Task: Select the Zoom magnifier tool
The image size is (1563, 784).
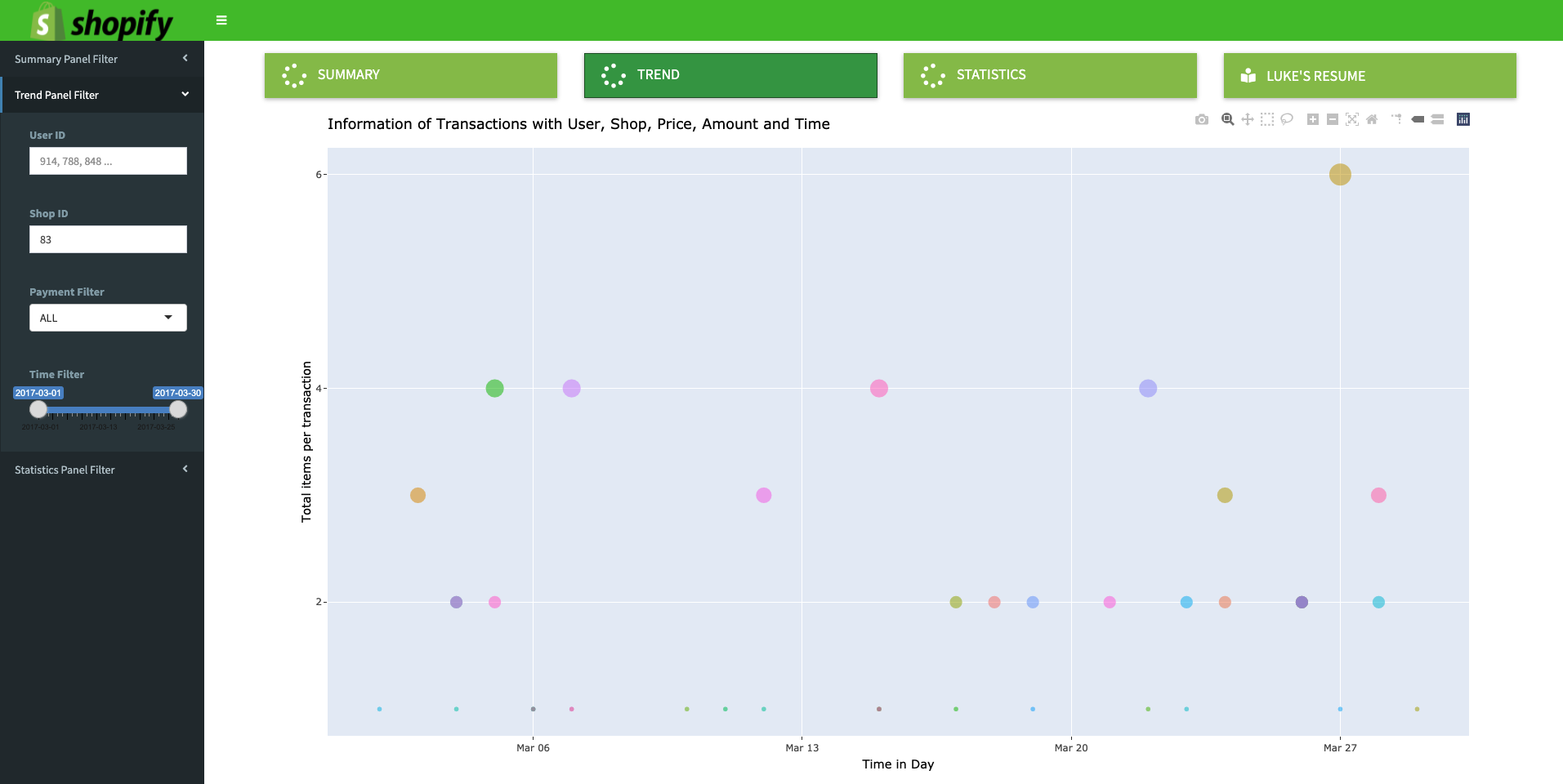Action: pos(1227,119)
